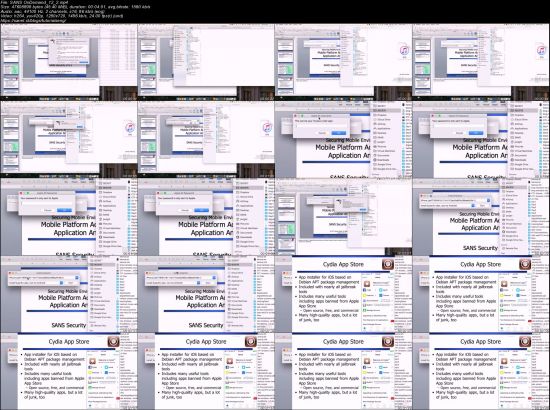Click the password input field in the ninth frame dialog
This screenshot has height=410, width=550.
[46, 203]
